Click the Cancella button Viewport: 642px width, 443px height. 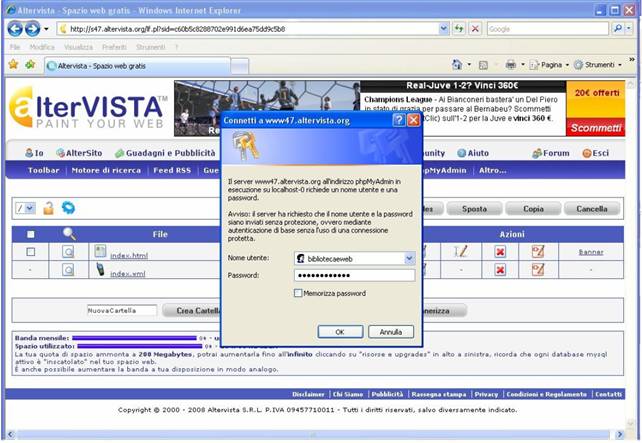[x=592, y=209]
